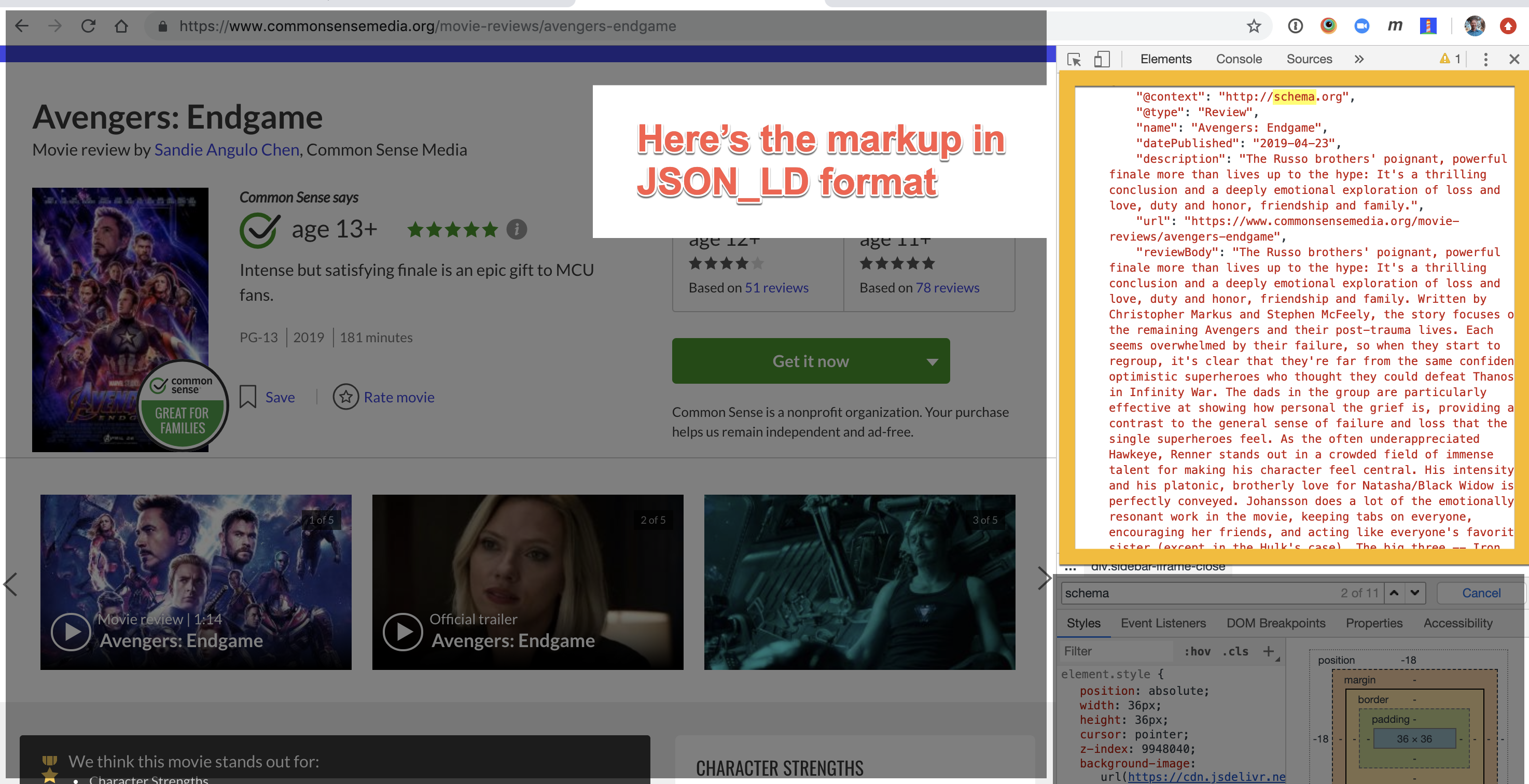The width and height of the screenshot is (1529, 784).
Task: Open the DOM Breakpoints tab
Action: click(x=1275, y=623)
